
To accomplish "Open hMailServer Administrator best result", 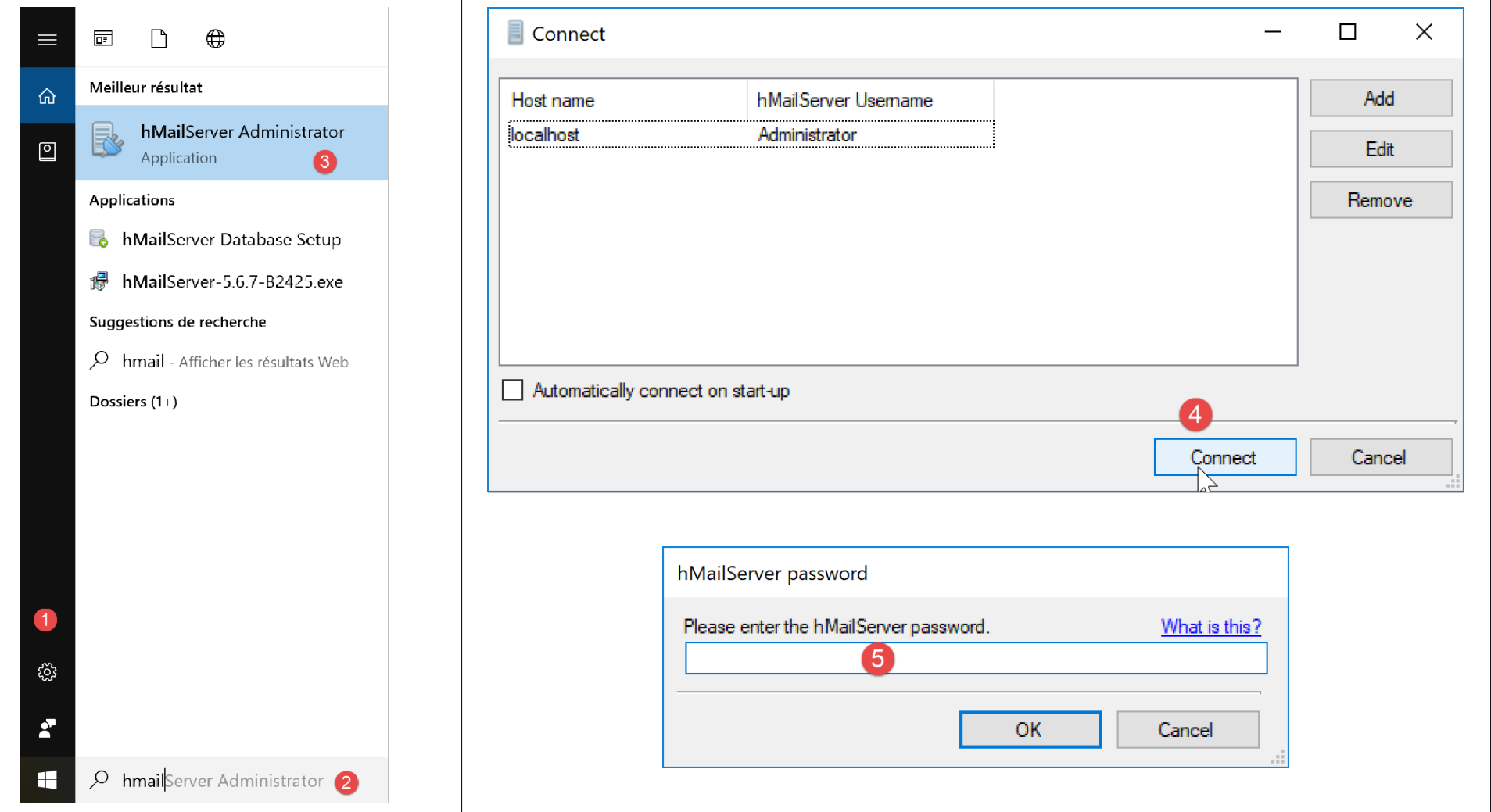I will click(x=231, y=143).
